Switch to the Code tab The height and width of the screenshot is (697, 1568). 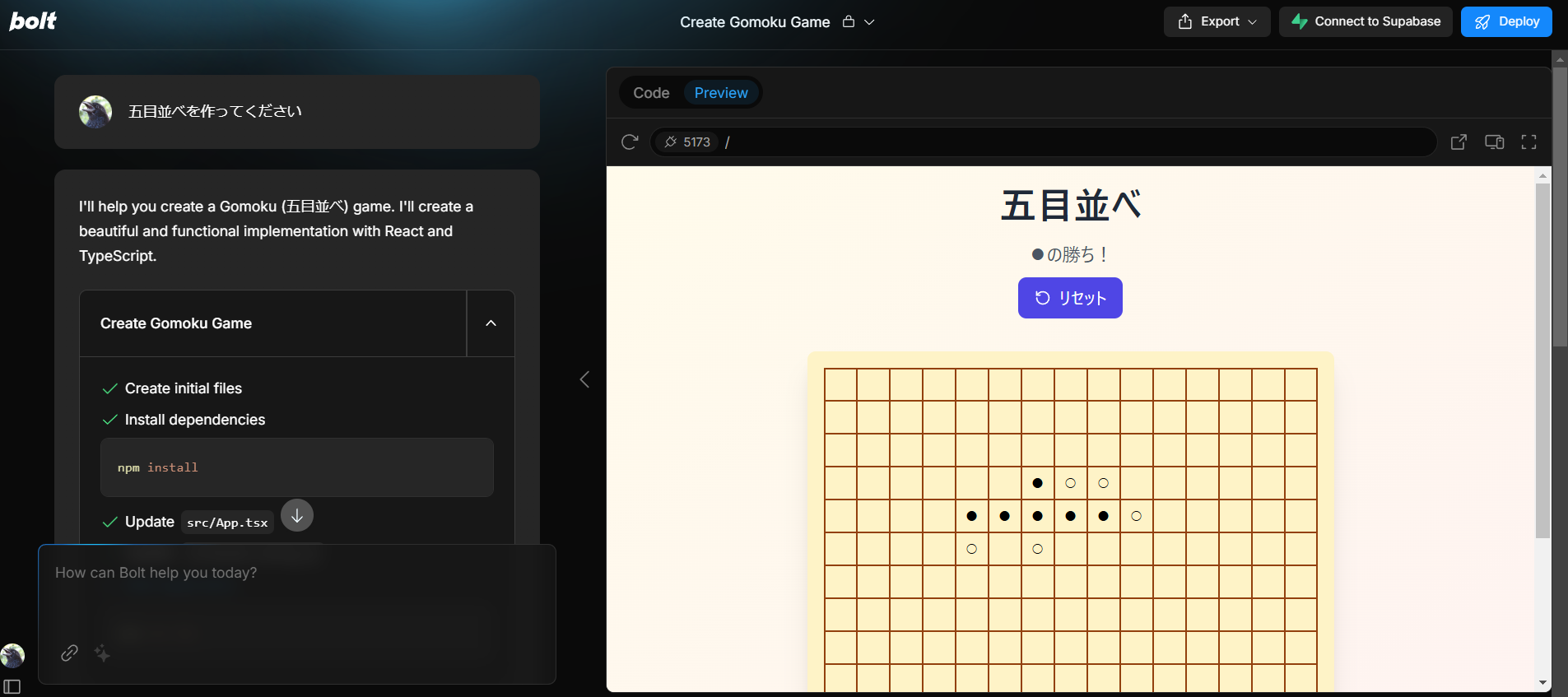[651, 93]
